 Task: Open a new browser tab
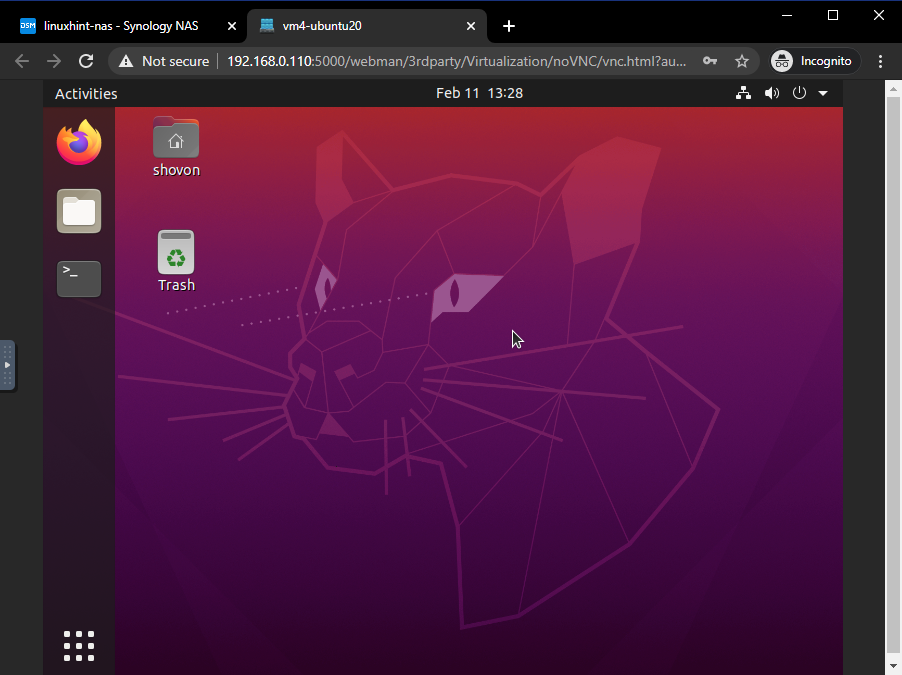tap(509, 26)
